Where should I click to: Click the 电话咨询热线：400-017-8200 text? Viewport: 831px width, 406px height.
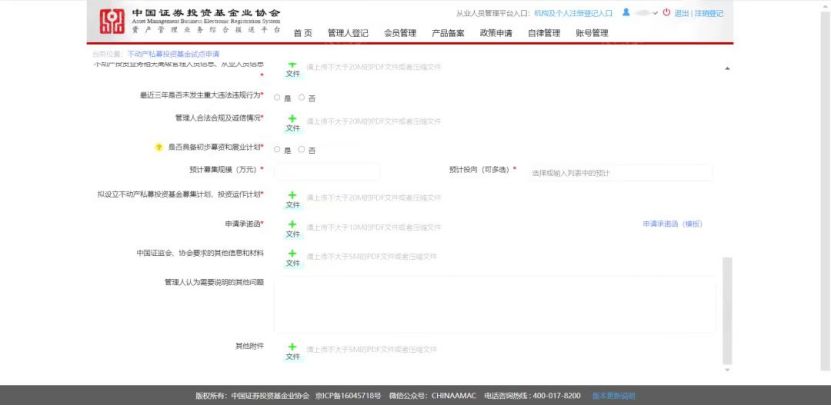click(x=532, y=396)
